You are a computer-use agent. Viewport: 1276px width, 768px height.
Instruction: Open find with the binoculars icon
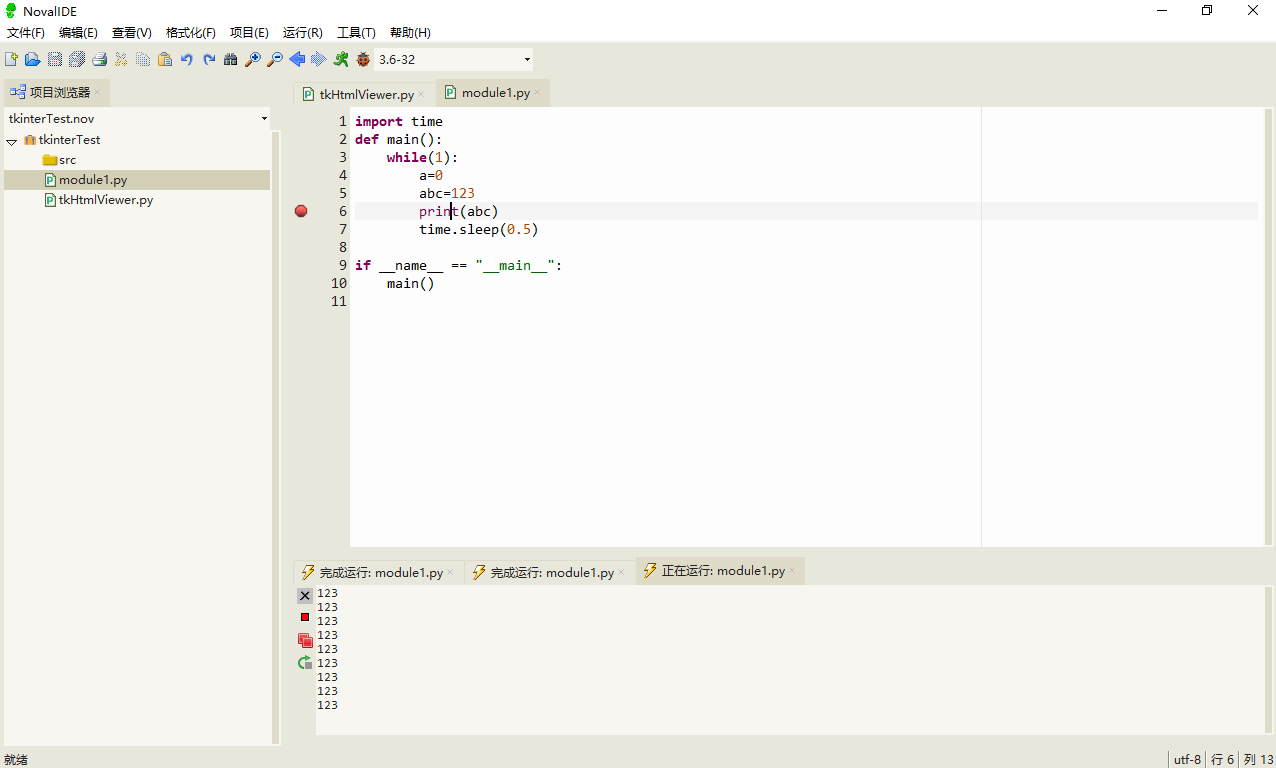pyautogui.click(x=231, y=60)
